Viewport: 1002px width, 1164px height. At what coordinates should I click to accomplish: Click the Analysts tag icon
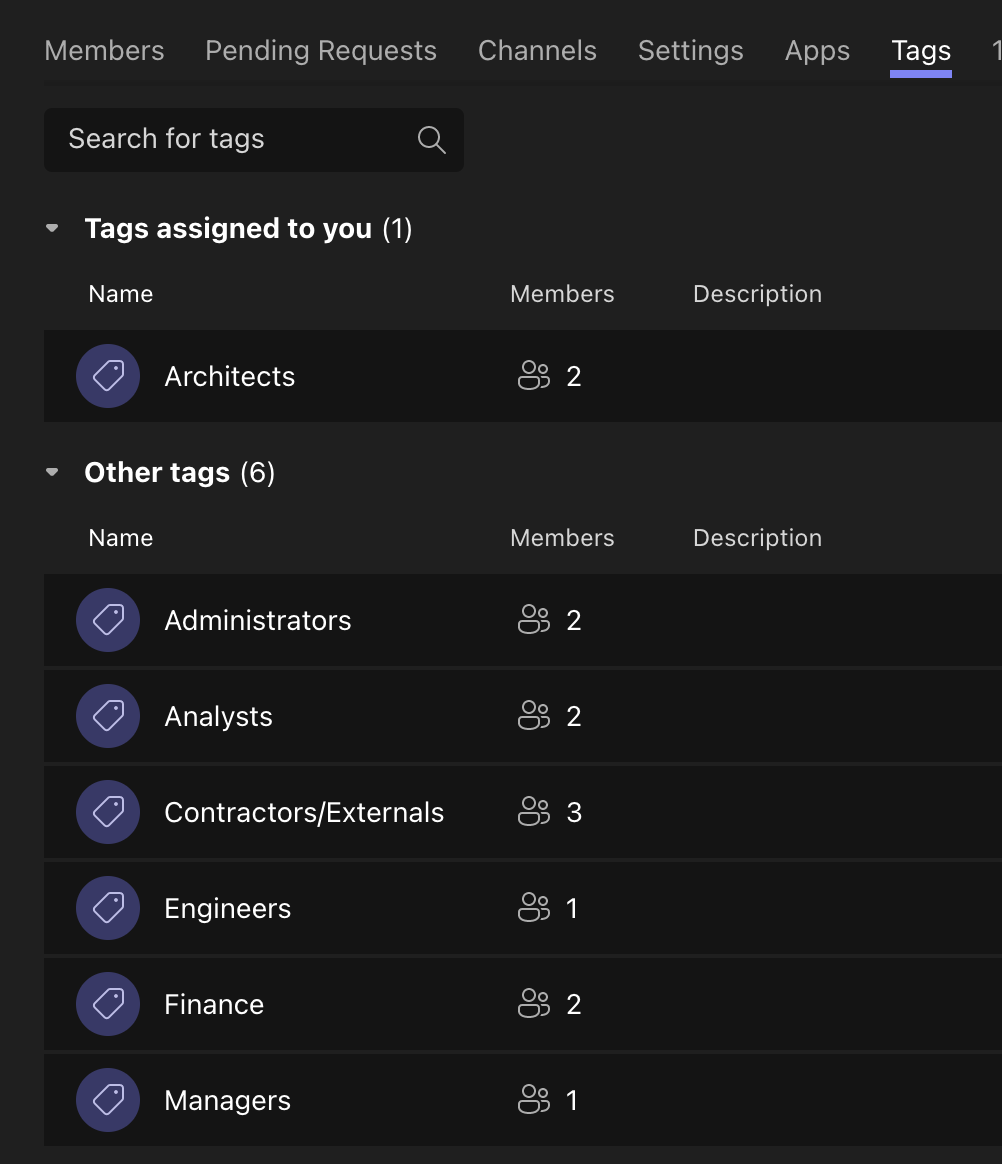[108, 716]
